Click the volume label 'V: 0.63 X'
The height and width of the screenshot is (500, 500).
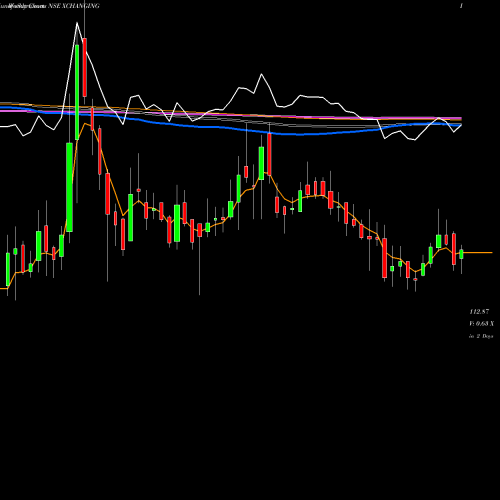click(x=482, y=324)
